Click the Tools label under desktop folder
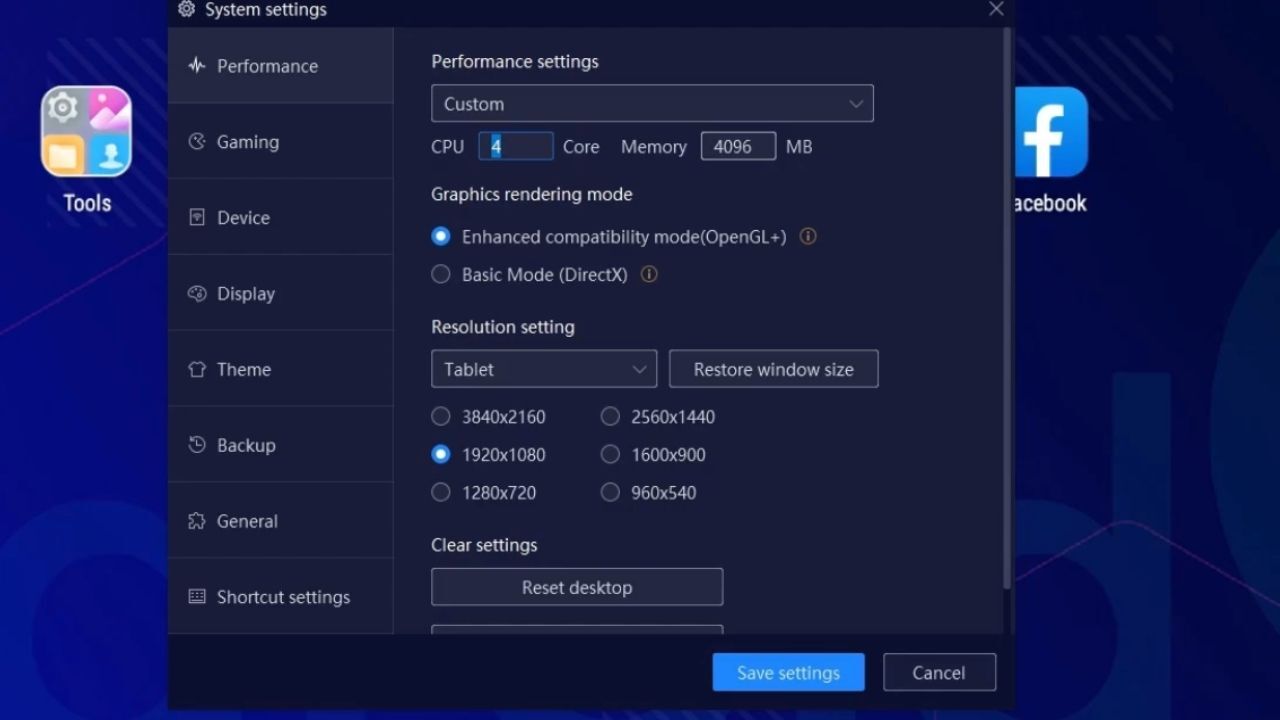Image resolution: width=1280 pixels, height=720 pixels. (x=87, y=203)
